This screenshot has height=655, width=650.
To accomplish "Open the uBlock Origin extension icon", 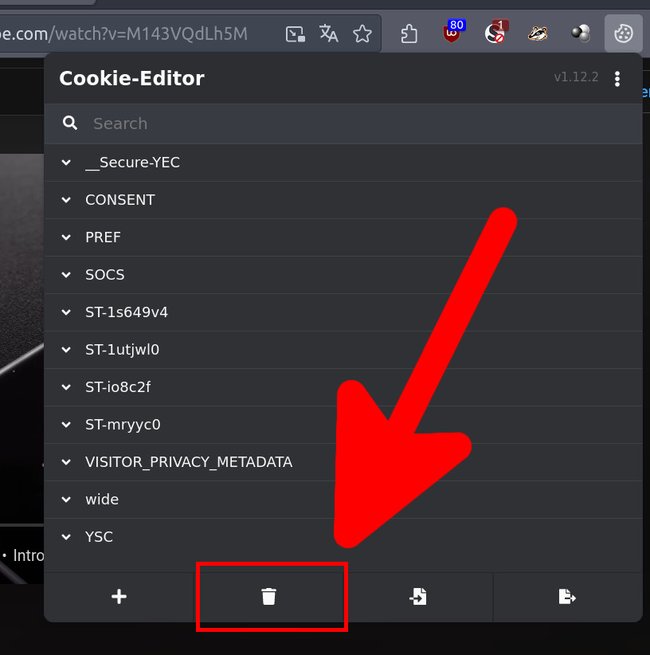I will [453, 31].
